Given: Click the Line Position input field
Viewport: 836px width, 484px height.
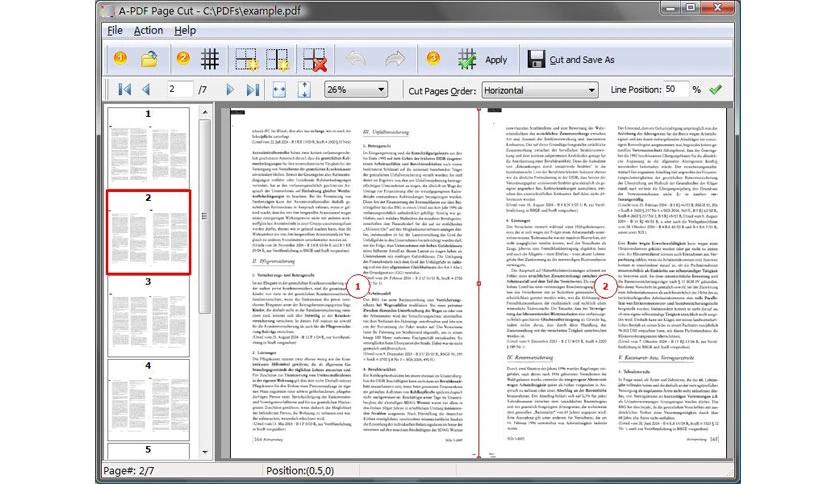Looking at the screenshot, I should [x=676, y=89].
